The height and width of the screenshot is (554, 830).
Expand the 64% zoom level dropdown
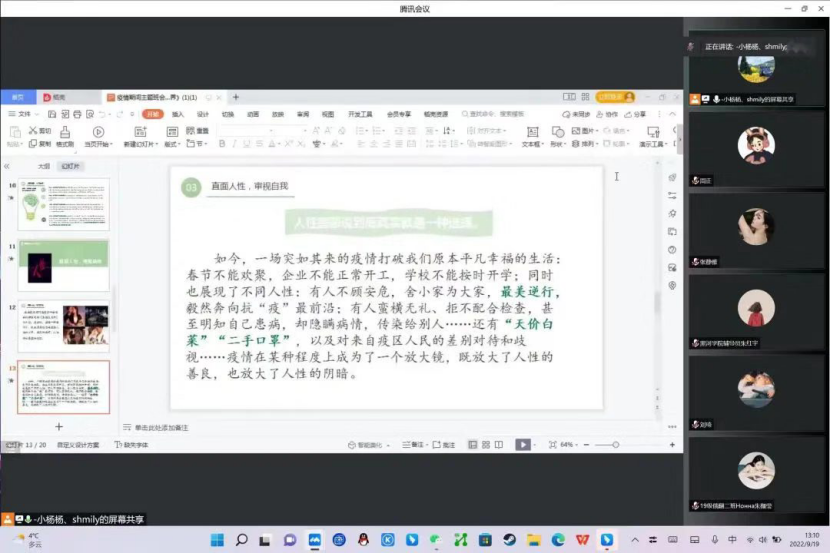pos(568,444)
